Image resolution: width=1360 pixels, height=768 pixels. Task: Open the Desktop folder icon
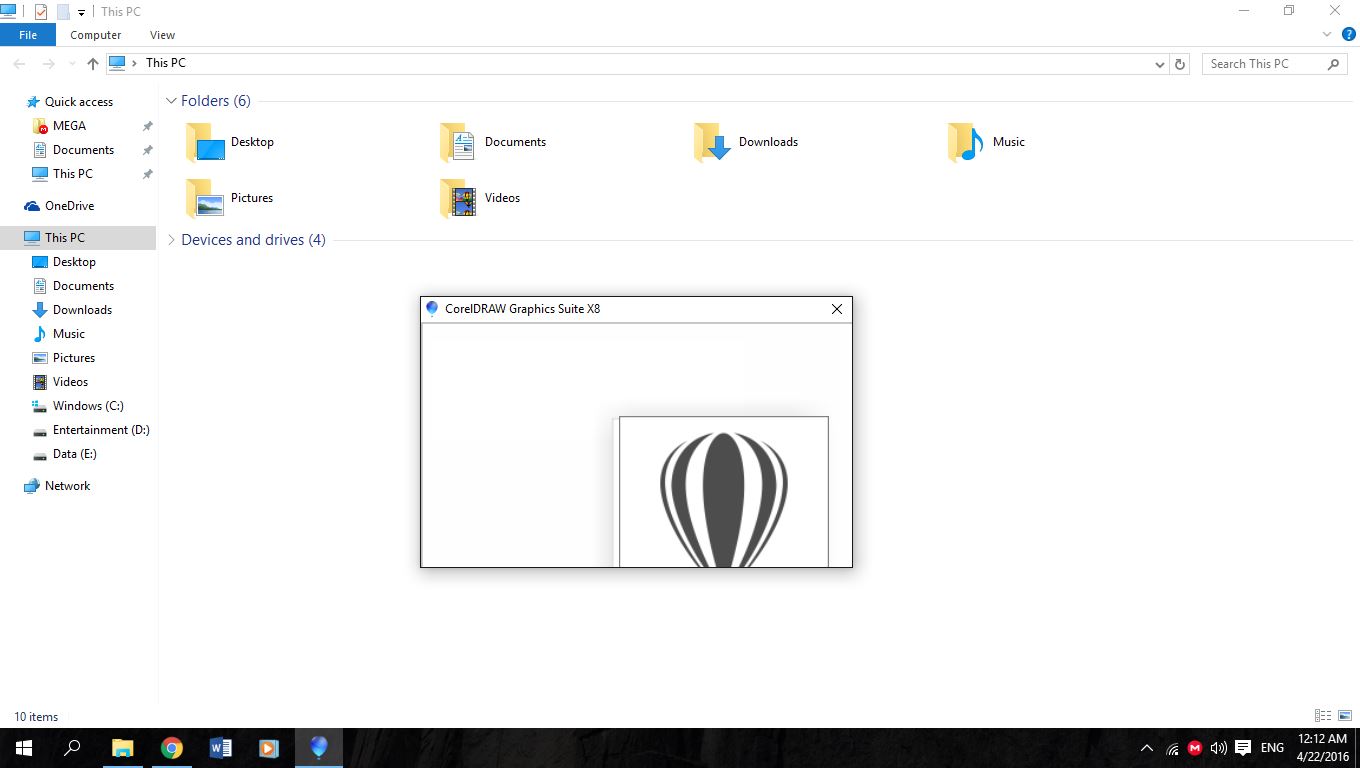point(206,142)
